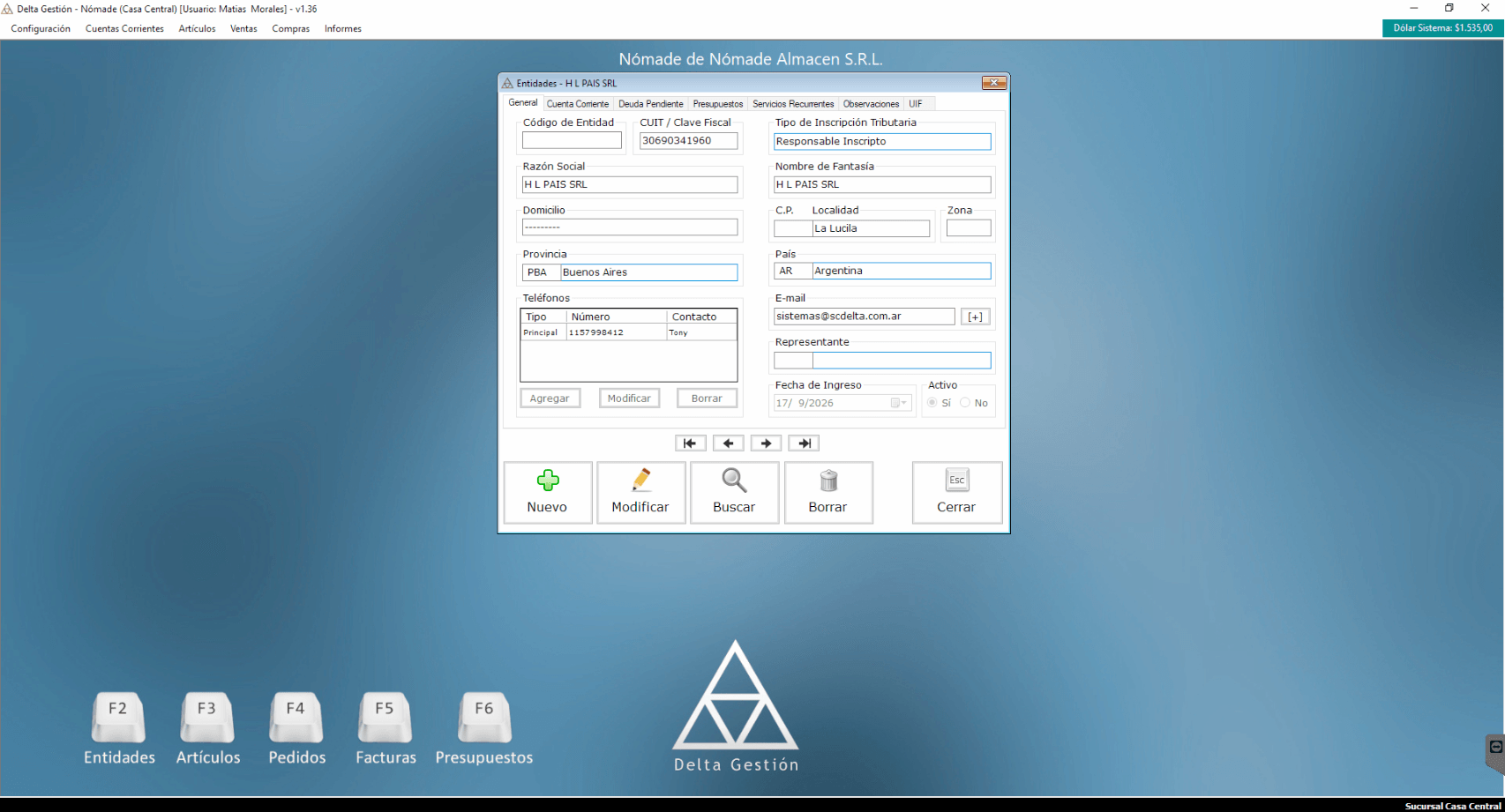1505x812 pixels.
Task: Click the Representante name field
Action: 902,360
